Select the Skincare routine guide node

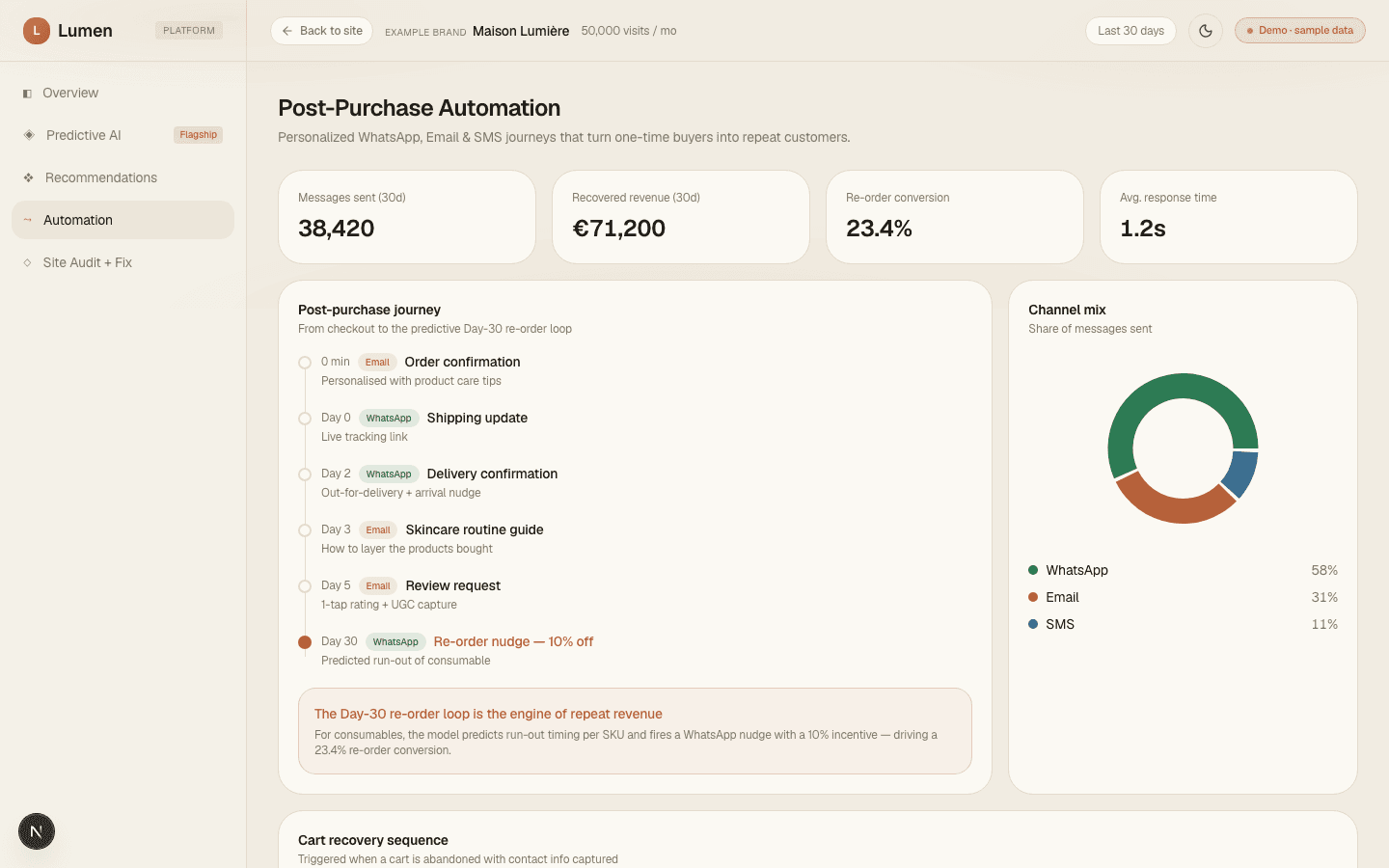click(x=305, y=530)
